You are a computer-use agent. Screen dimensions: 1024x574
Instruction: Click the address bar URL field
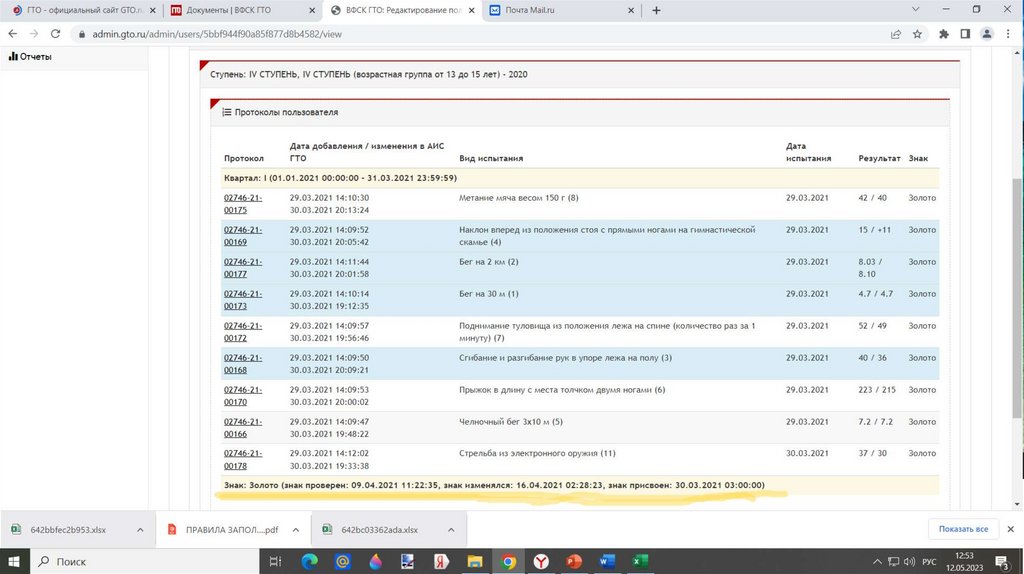400,33
